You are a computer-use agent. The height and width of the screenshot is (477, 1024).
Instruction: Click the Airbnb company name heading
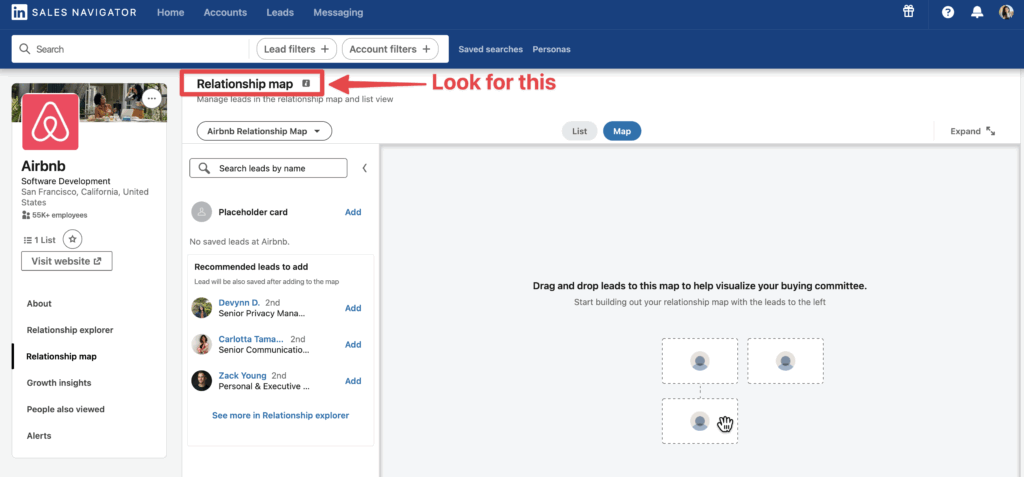44,165
